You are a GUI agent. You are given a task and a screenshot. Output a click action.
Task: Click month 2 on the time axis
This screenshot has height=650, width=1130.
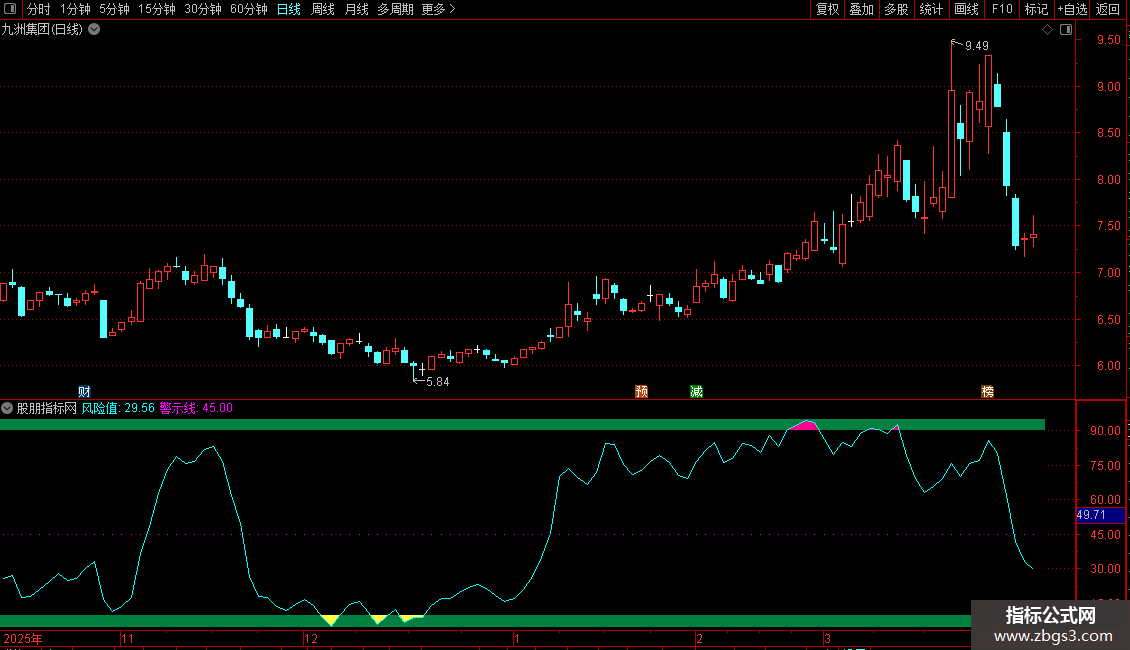point(699,638)
